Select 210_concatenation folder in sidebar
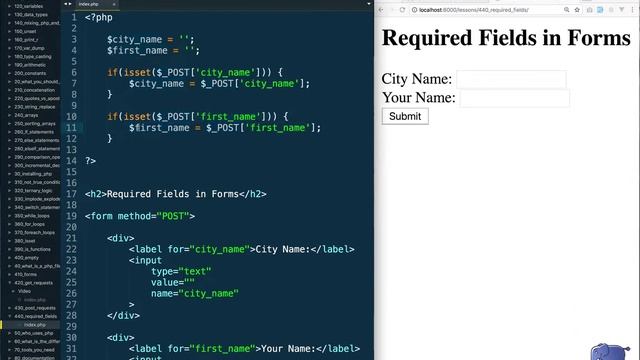This screenshot has width=640, height=360. (x=34, y=90)
